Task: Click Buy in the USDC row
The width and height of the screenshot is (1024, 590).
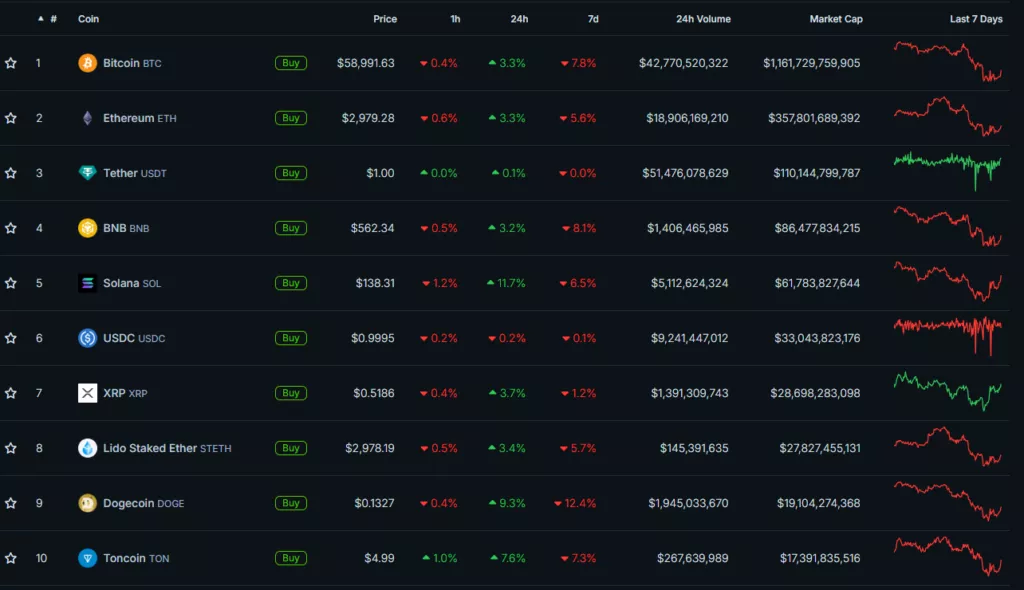Action: pyautogui.click(x=291, y=338)
